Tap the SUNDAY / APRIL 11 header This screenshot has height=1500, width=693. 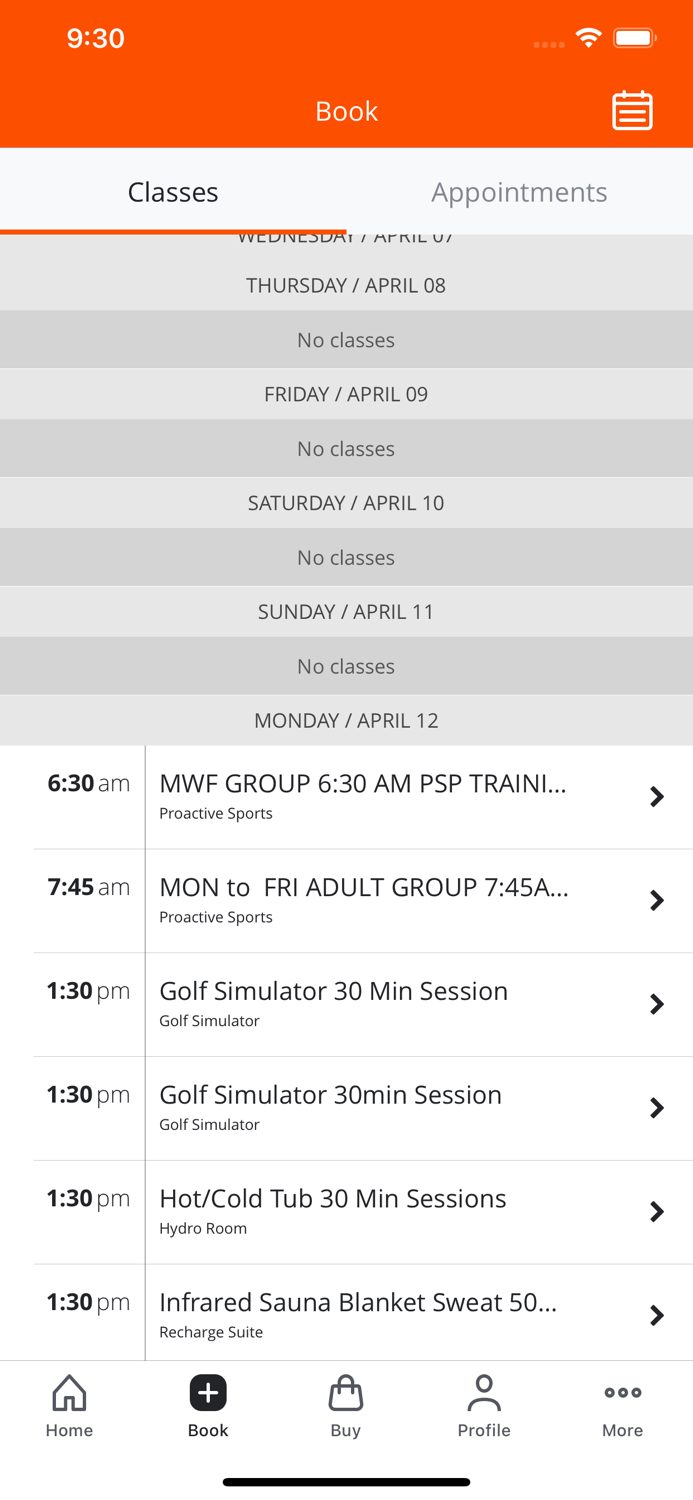tap(346, 612)
